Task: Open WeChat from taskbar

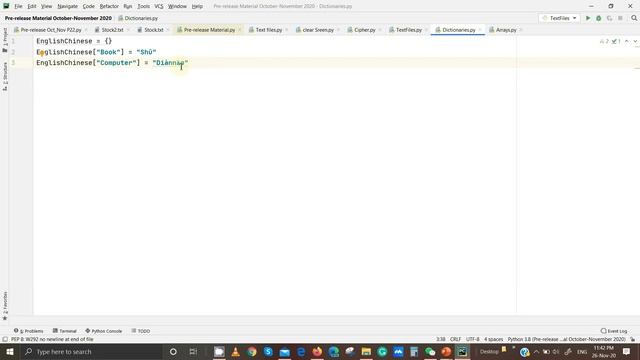Action: (430, 352)
